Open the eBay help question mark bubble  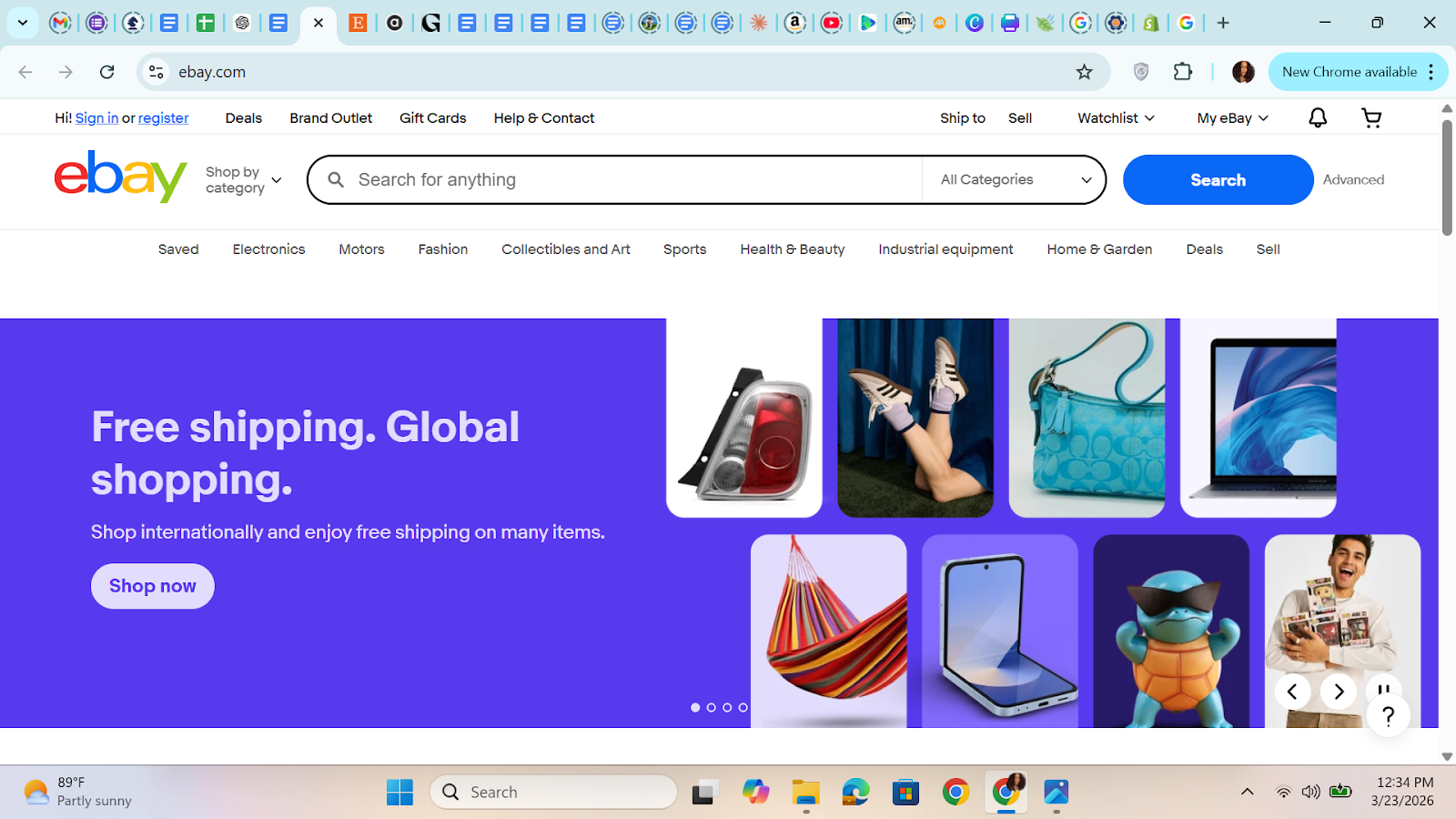point(1388,716)
